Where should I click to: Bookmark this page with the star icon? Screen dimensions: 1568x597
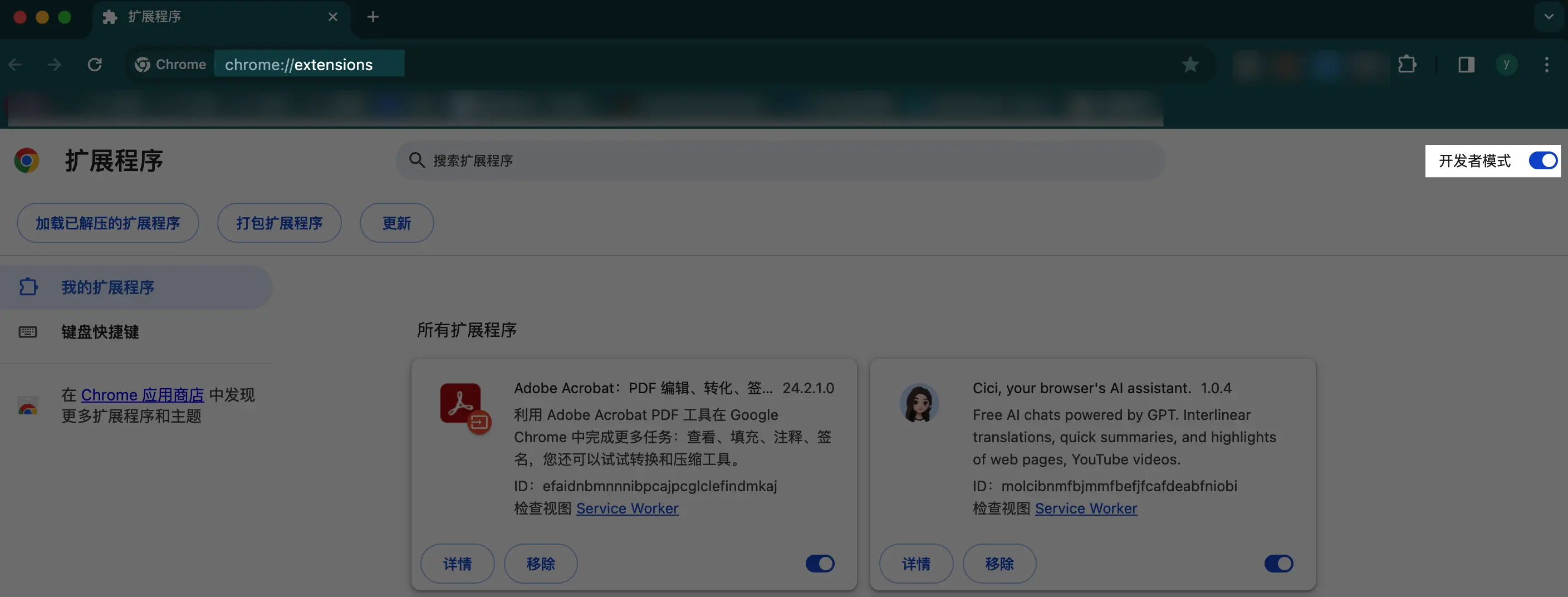tap(1190, 65)
